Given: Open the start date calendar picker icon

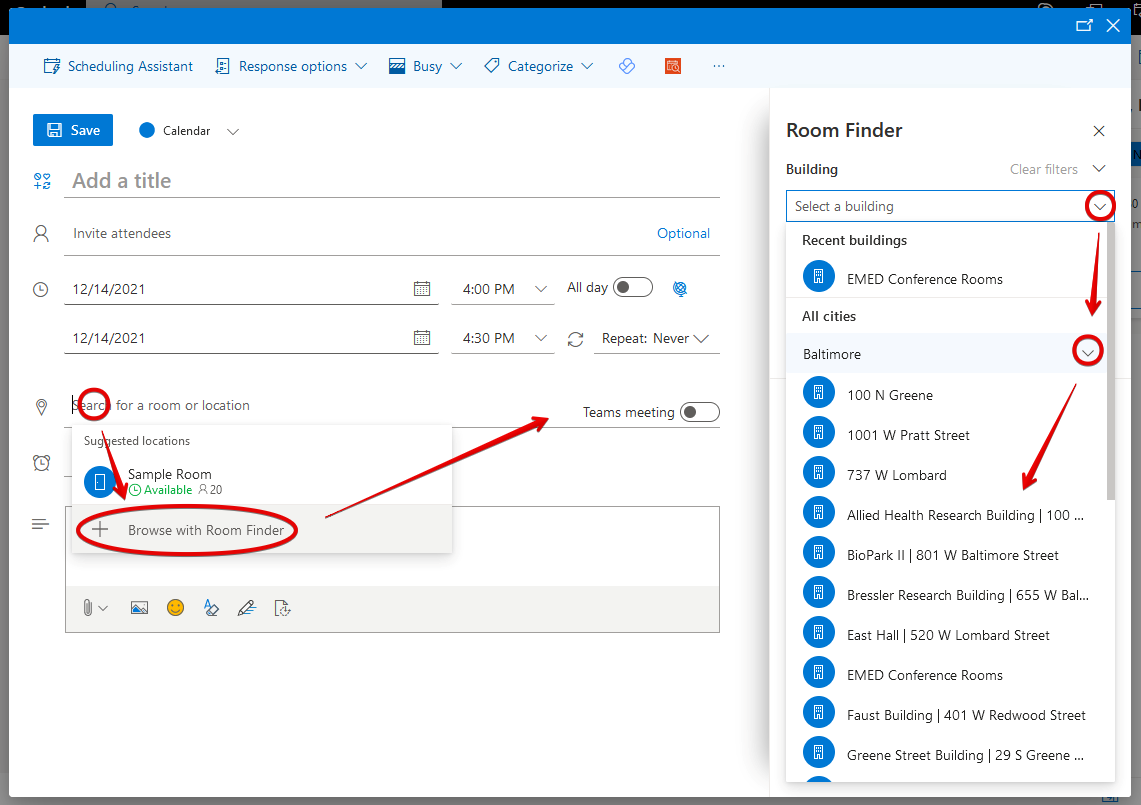Looking at the screenshot, I should 422,289.
